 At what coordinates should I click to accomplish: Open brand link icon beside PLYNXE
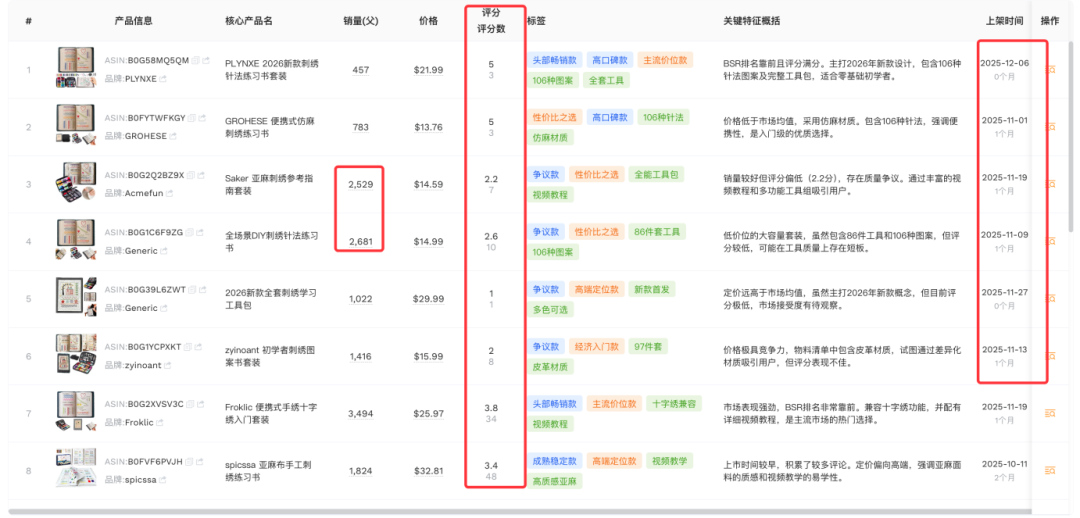(163, 79)
